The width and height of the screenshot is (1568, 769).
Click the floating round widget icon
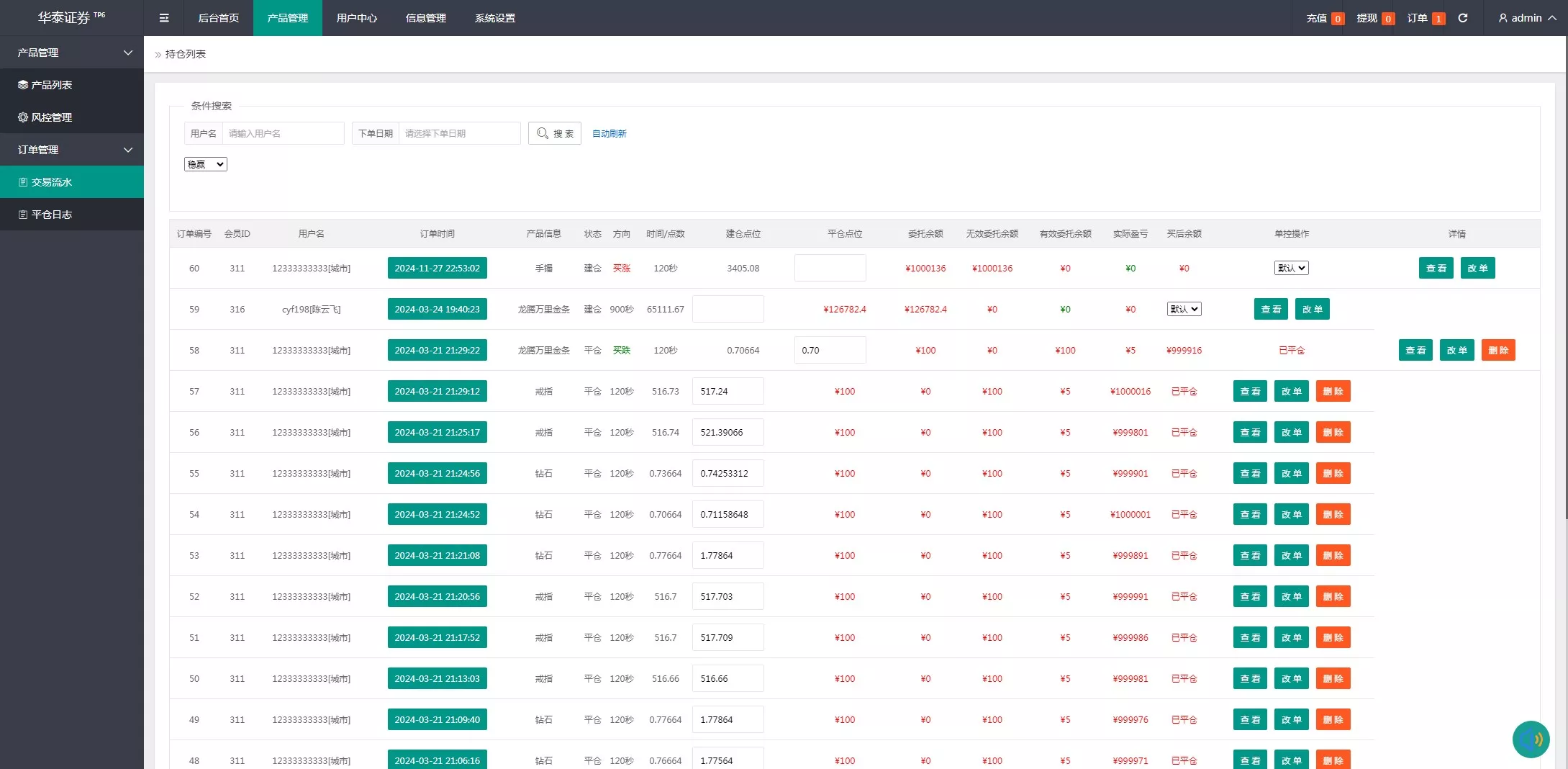(1531, 739)
